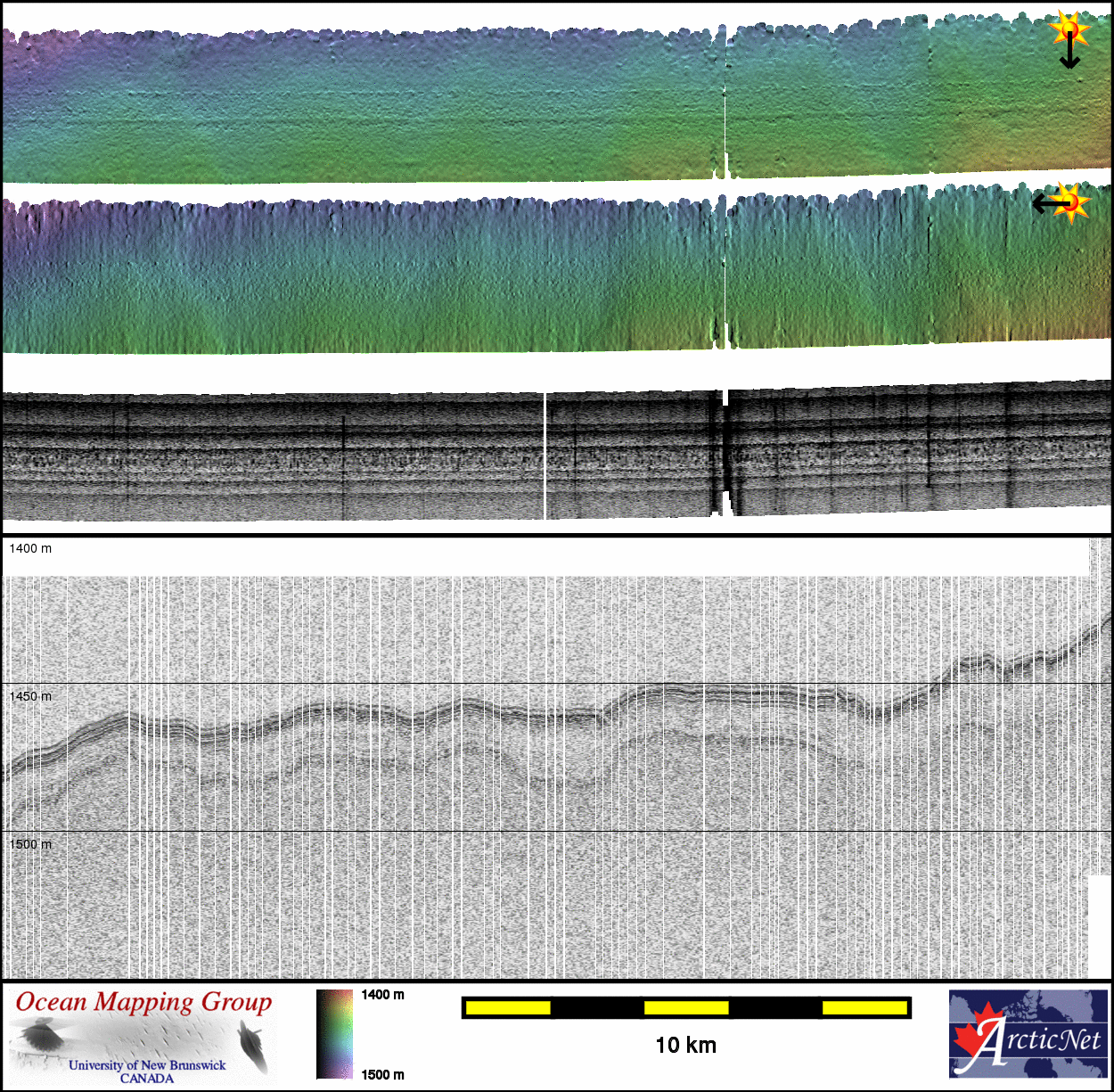Image resolution: width=1114 pixels, height=1092 pixels.
Task: Click the ArcticNet logo
Action: tap(1028, 1033)
